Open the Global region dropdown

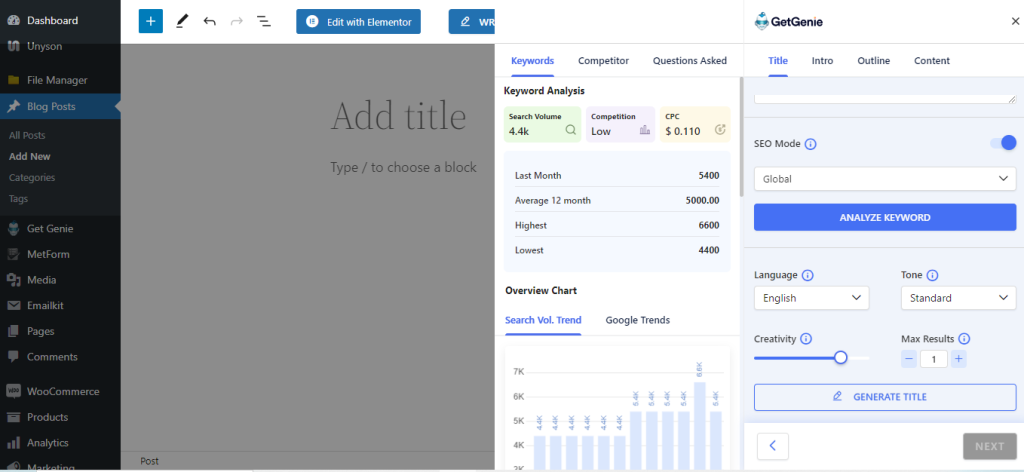(x=885, y=178)
